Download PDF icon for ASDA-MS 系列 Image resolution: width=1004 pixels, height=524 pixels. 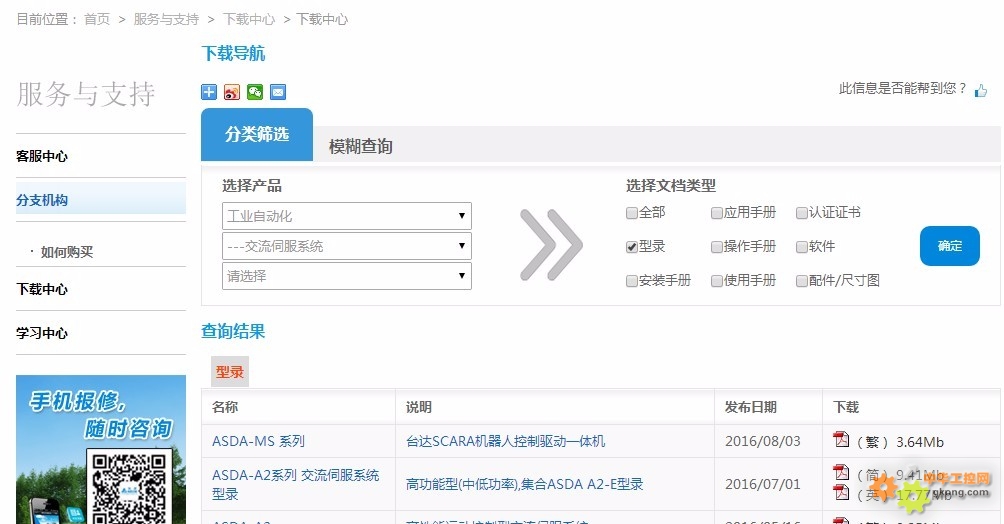point(841,439)
